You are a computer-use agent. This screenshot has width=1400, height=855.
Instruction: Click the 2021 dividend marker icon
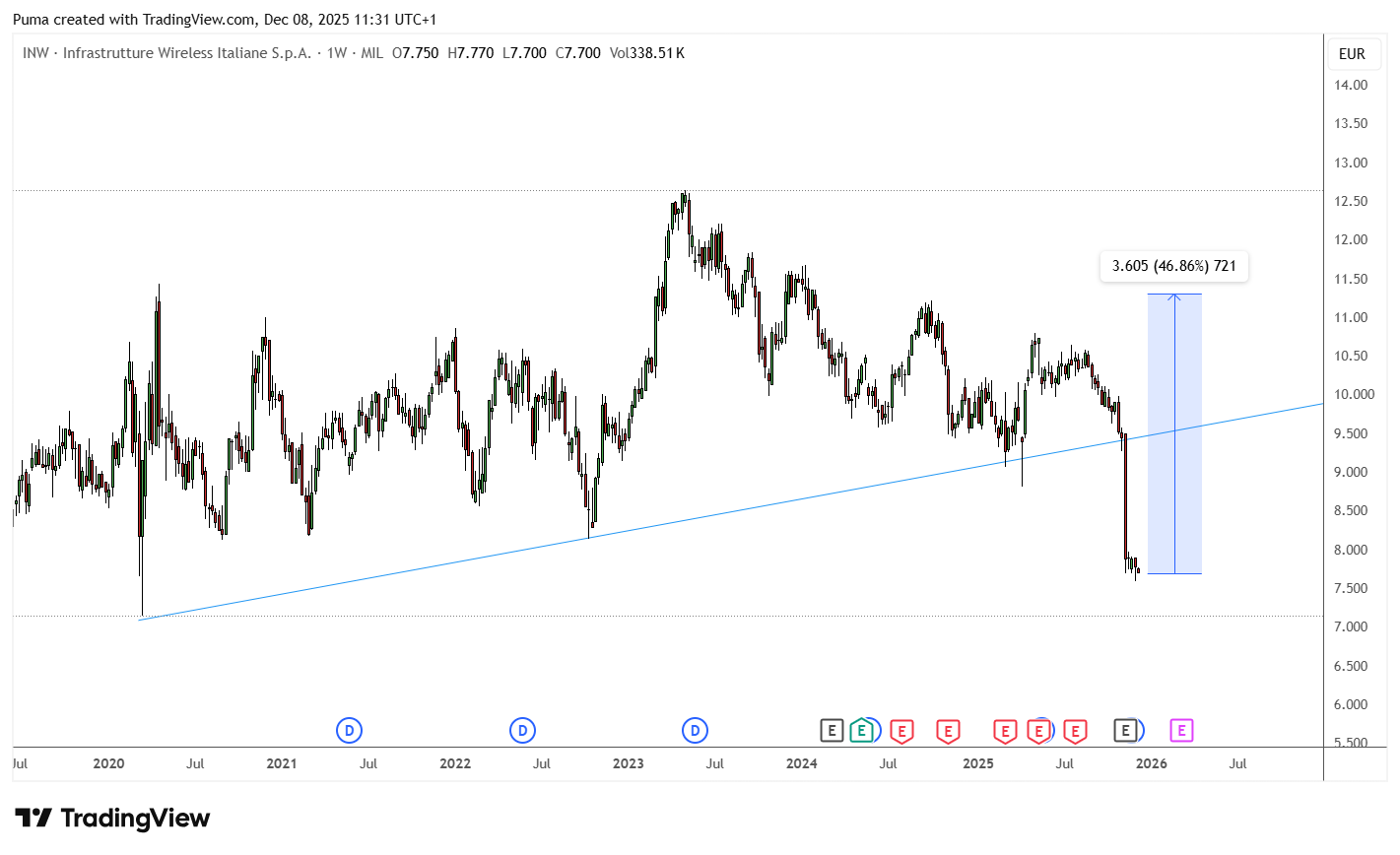[349, 731]
